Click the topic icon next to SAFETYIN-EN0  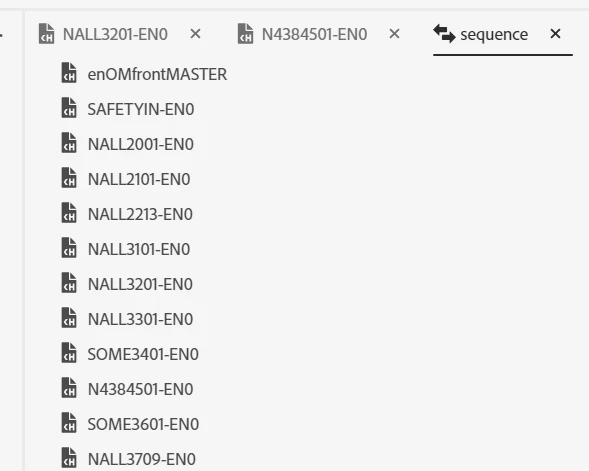point(69,107)
